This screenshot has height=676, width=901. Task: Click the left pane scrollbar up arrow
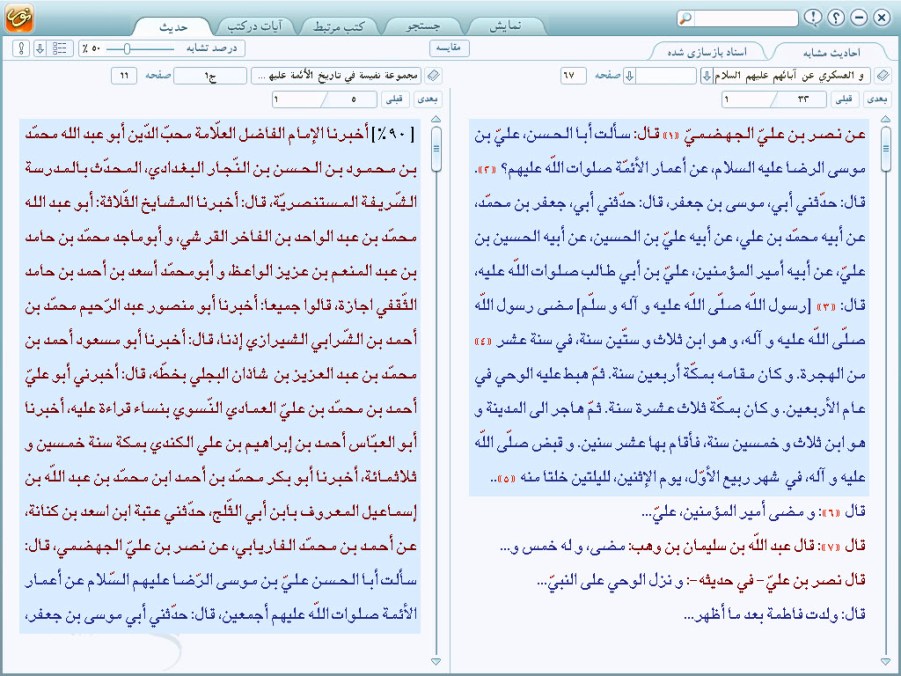click(436, 119)
